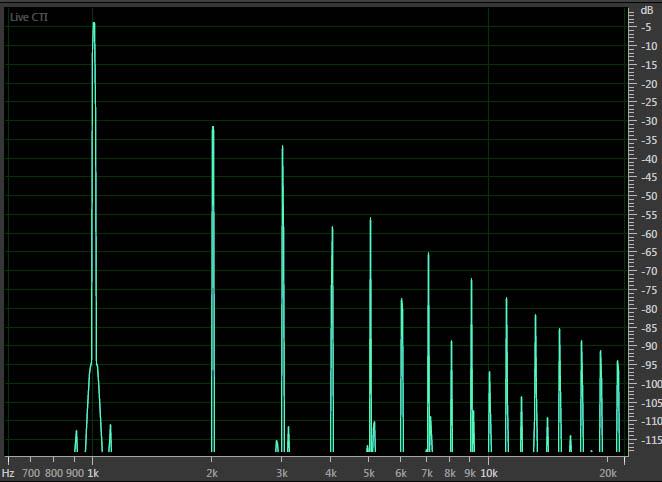Click the -115 dB scale label
The image size is (662, 482).
(x=648, y=440)
